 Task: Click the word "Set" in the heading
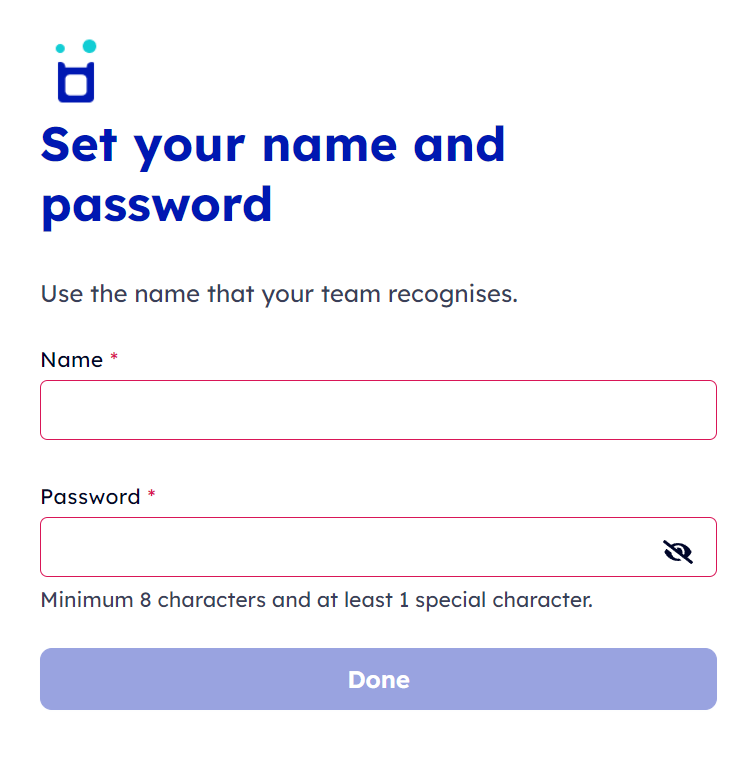[79, 145]
